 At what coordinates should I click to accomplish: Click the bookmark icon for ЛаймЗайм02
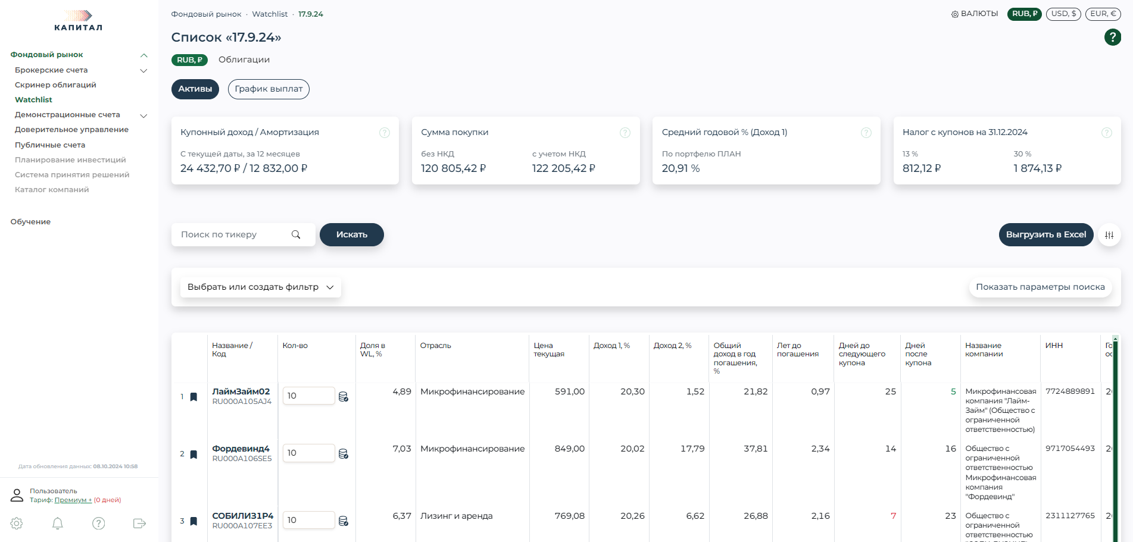coord(194,397)
